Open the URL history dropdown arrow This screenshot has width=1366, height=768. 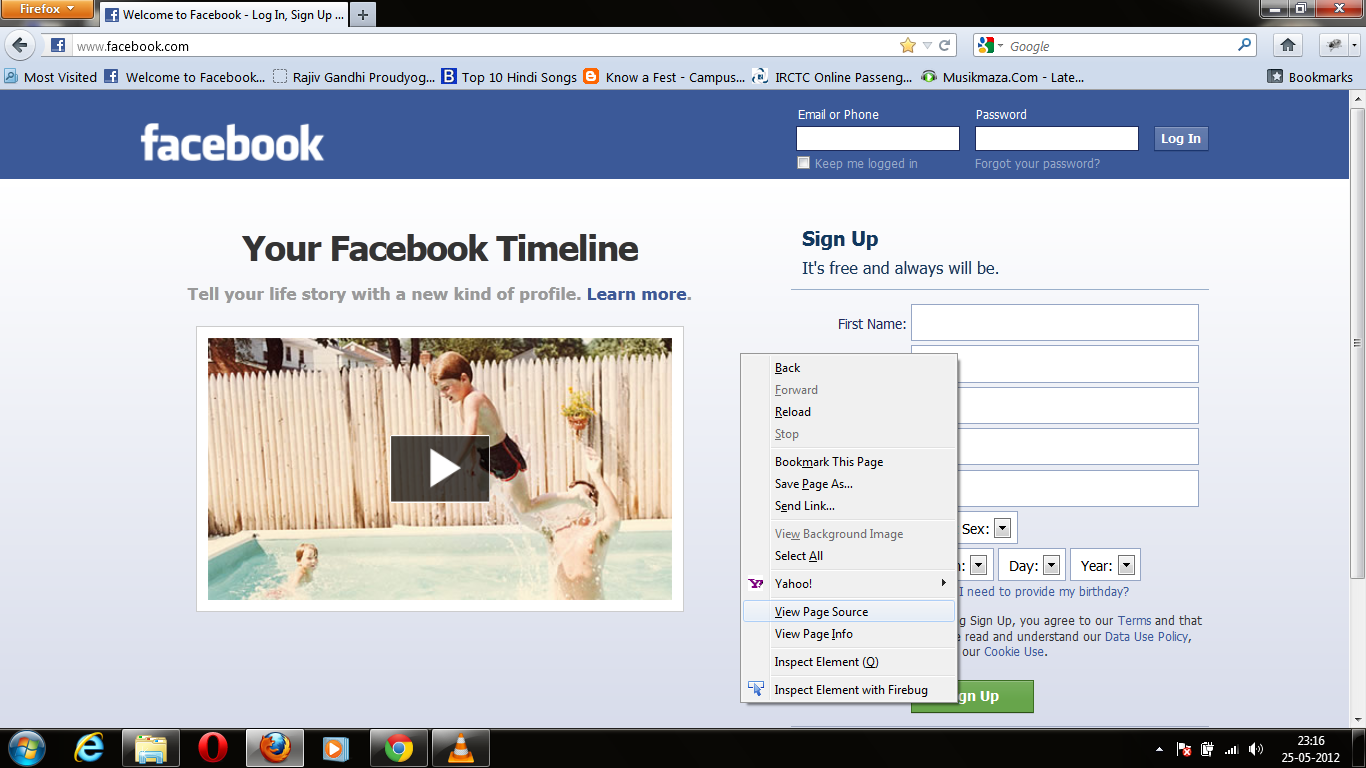[x=927, y=46]
